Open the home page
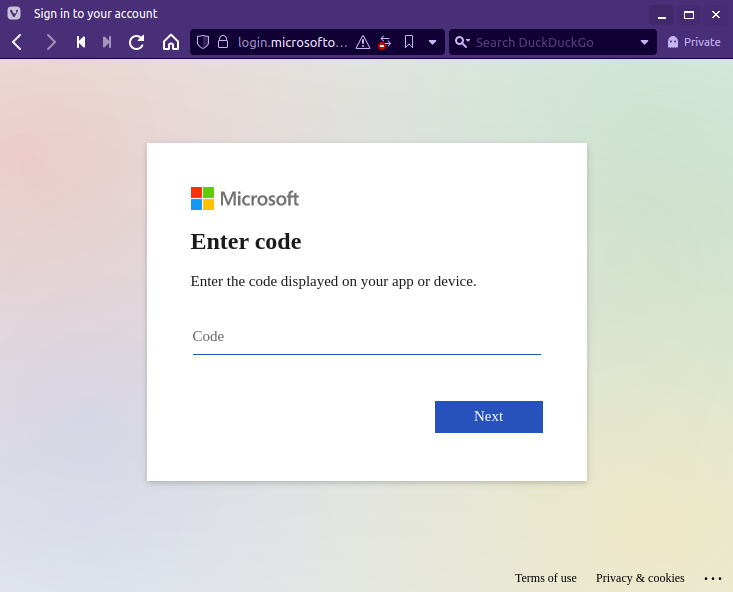The height and width of the screenshot is (592, 733). (x=171, y=42)
